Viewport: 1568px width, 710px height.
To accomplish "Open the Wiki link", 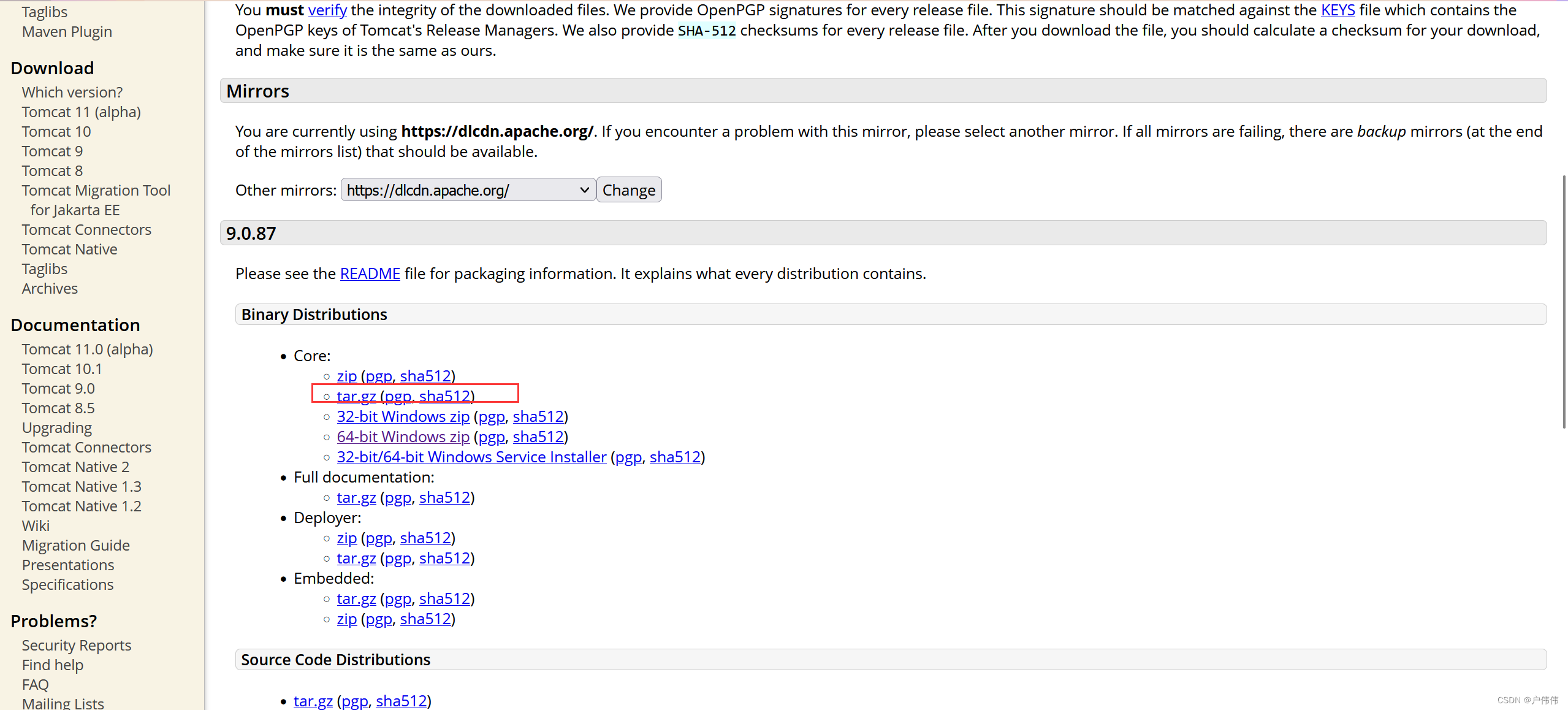I will [x=36, y=525].
